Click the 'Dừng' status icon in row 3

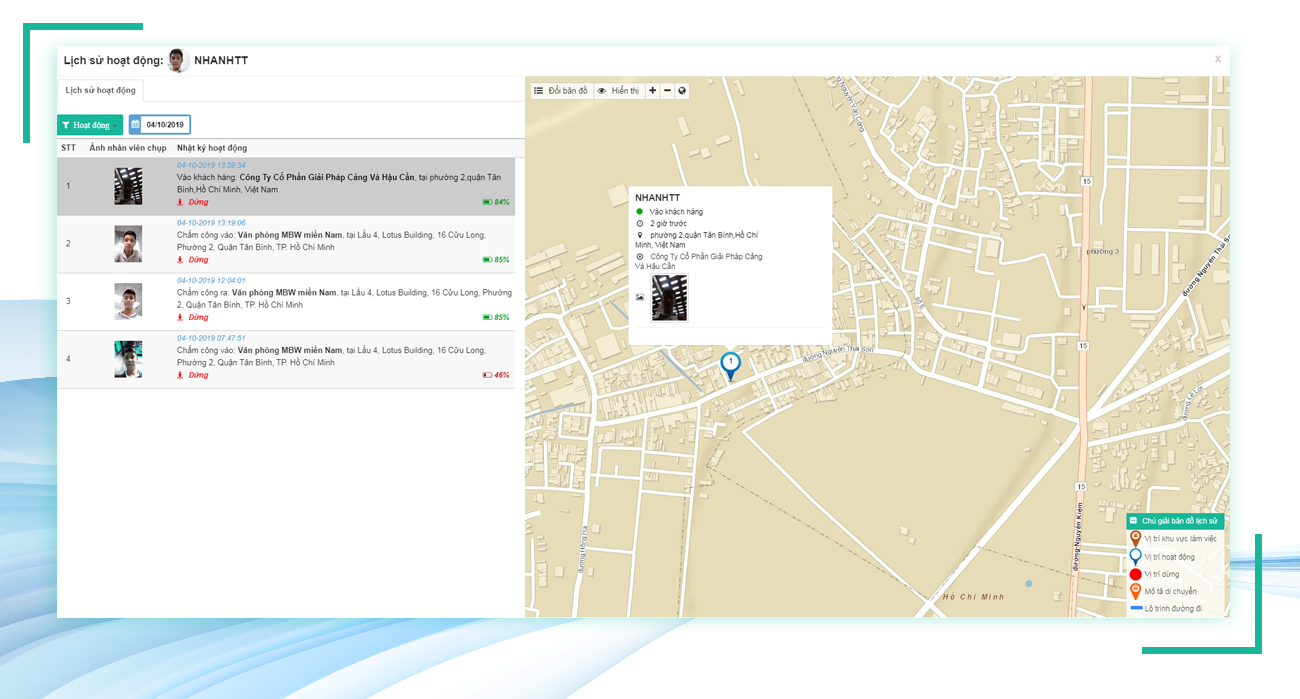pyautogui.click(x=180, y=317)
